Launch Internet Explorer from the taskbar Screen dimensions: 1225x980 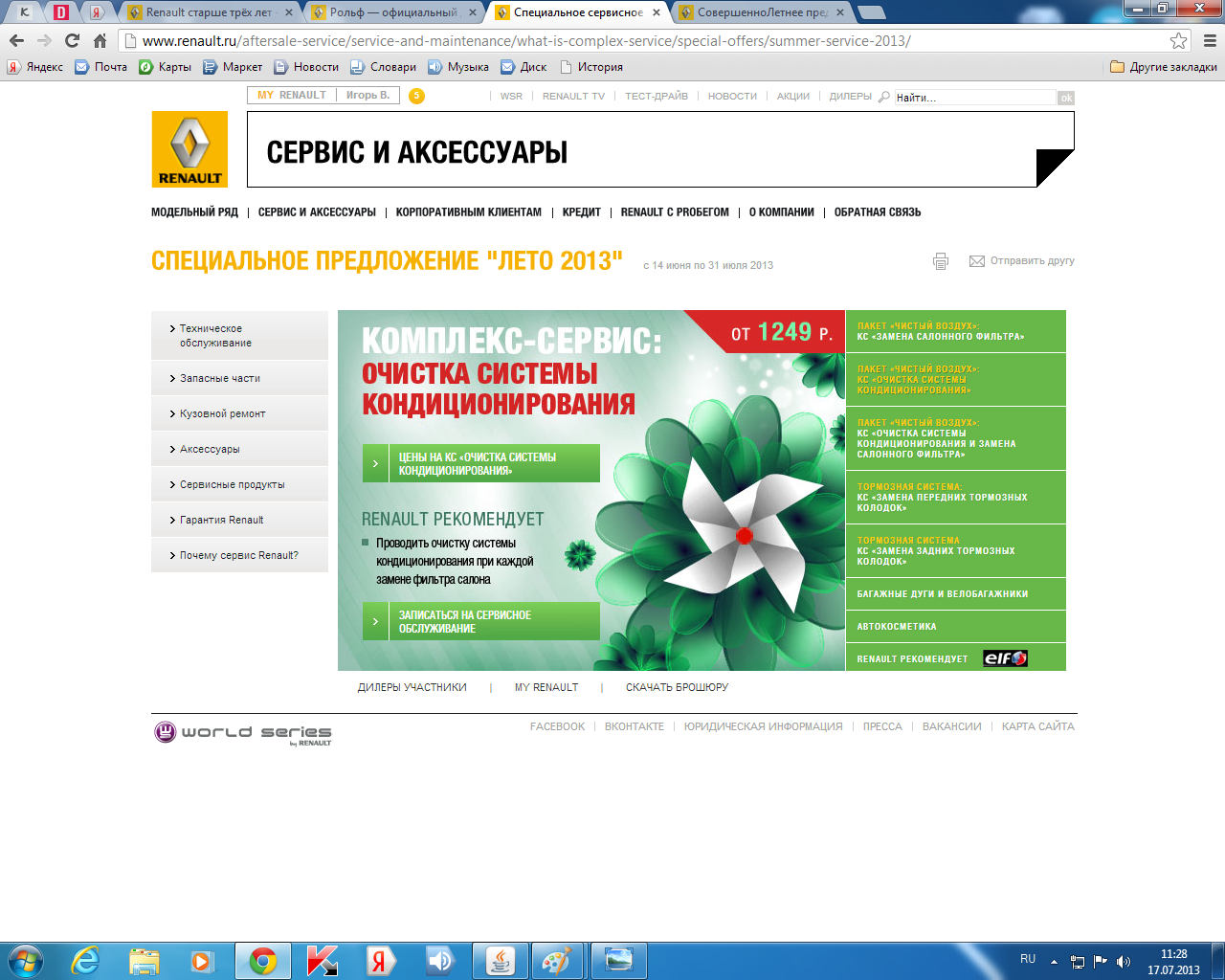pos(86,960)
